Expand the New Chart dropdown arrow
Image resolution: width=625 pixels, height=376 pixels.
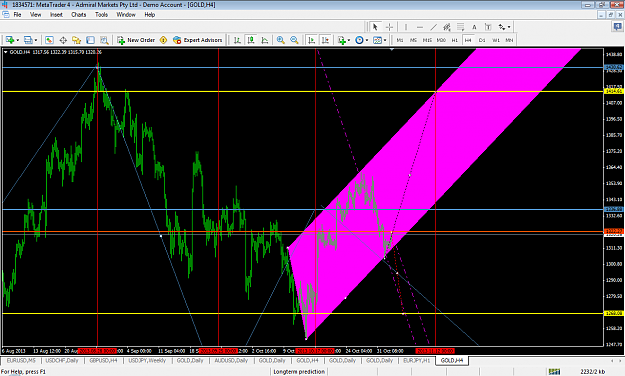(x=18, y=40)
